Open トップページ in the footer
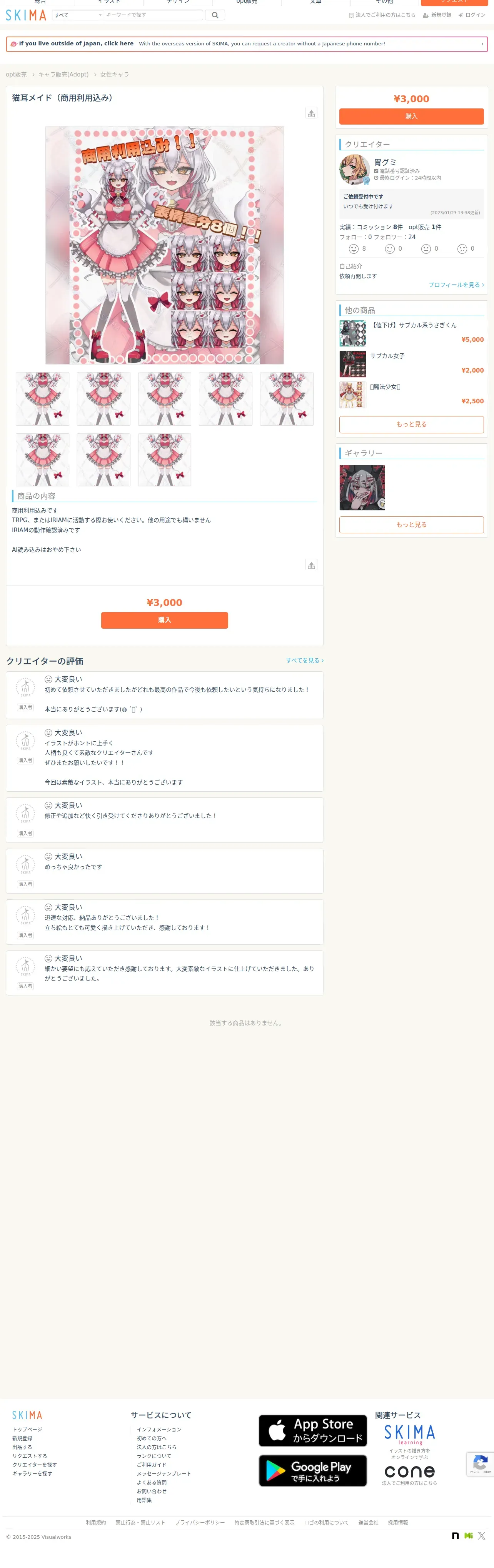This screenshot has height=1568, width=494. point(27,1429)
